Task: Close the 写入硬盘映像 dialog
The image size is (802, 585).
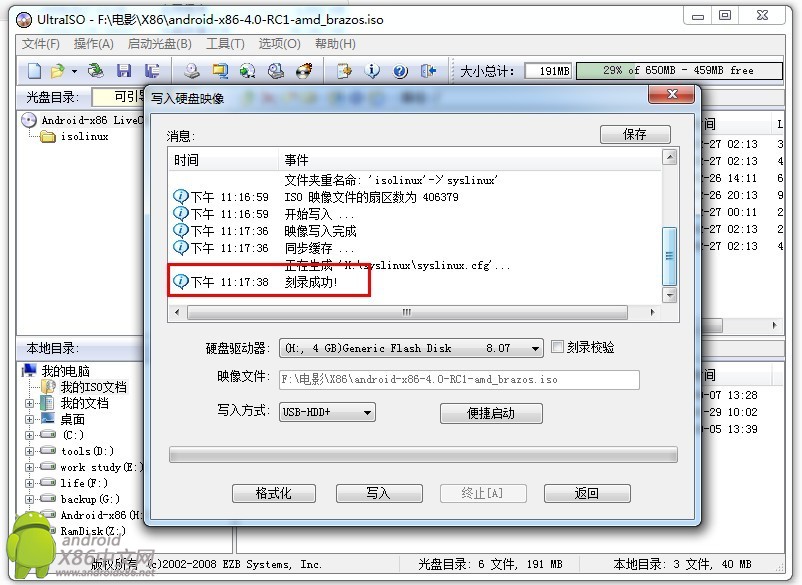Action: coord(672,94)
